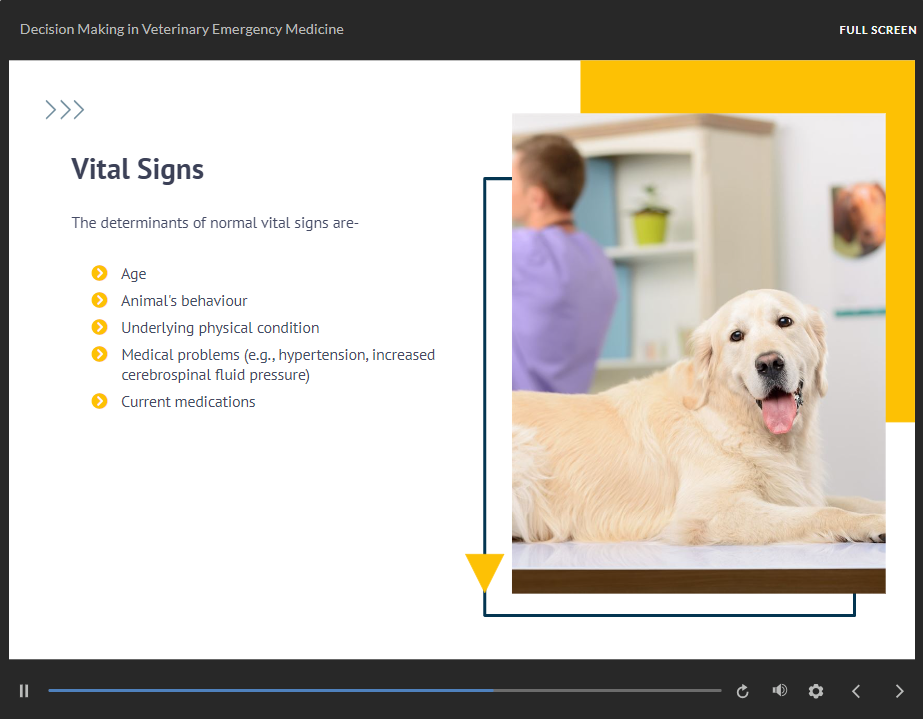Enter FULL SCREEN mode
Viewport: 923px width, 719px height.
click(x=877, y=30)
